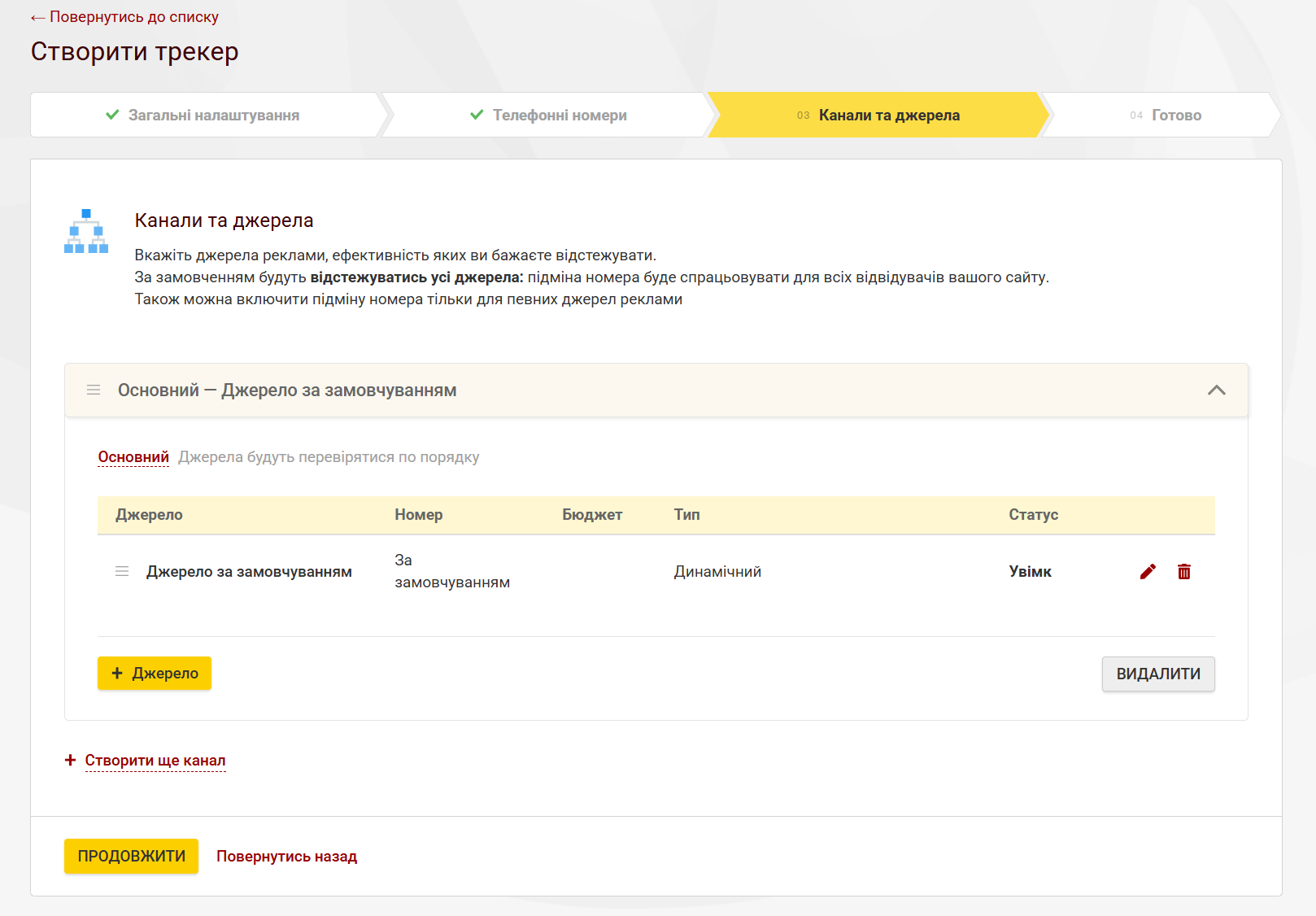Open the Загальні налаштування step
The width and height of the screenshot is (1316, 916).
[x=204, y=115]
